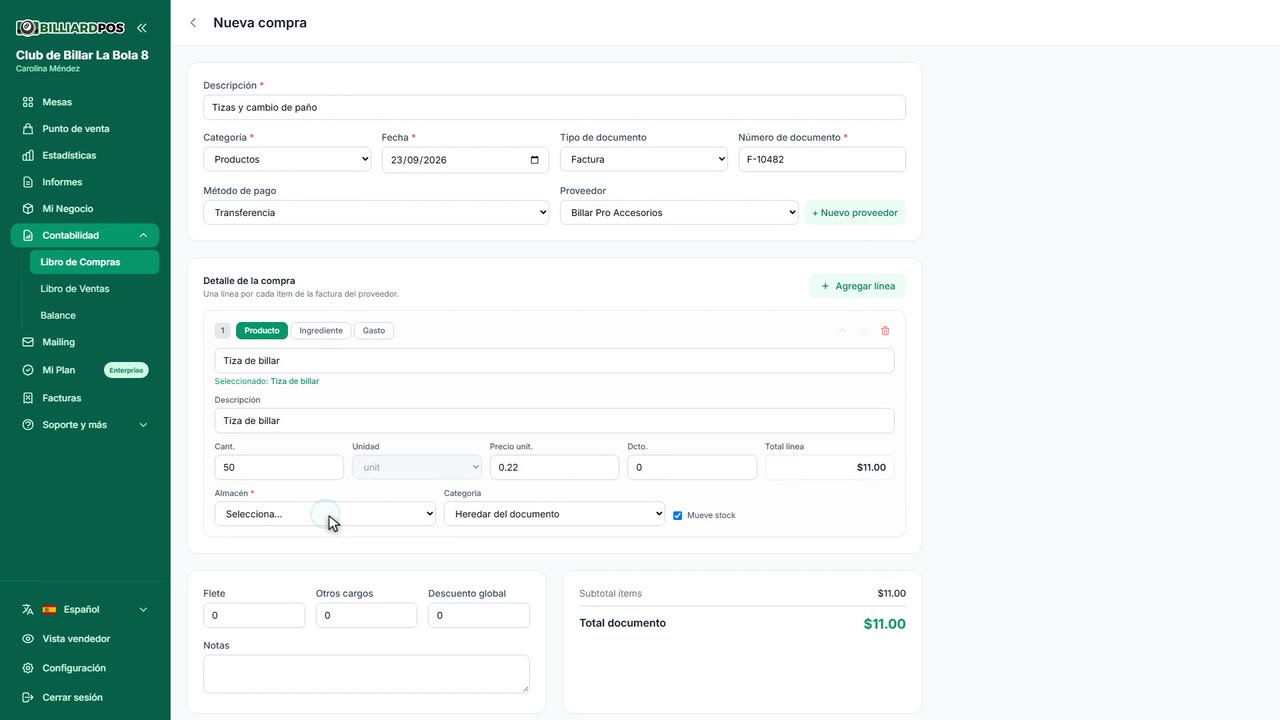Click the Precio unit. field
The width and height of the screenshot is (1280, 720).
tap(554, 467)
